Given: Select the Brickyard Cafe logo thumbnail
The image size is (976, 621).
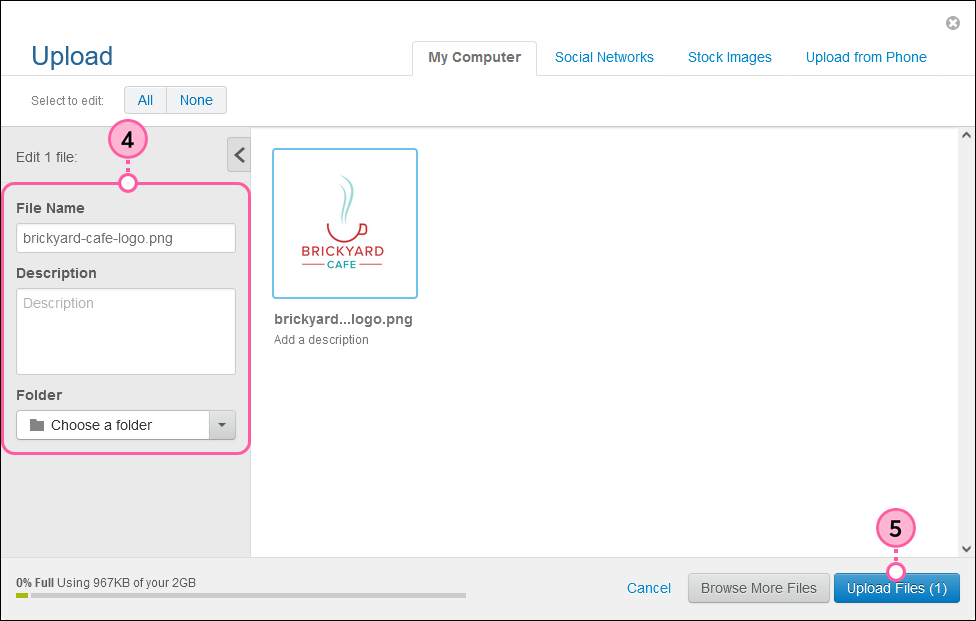Looking at the screenshot, I should pos(345,223).
